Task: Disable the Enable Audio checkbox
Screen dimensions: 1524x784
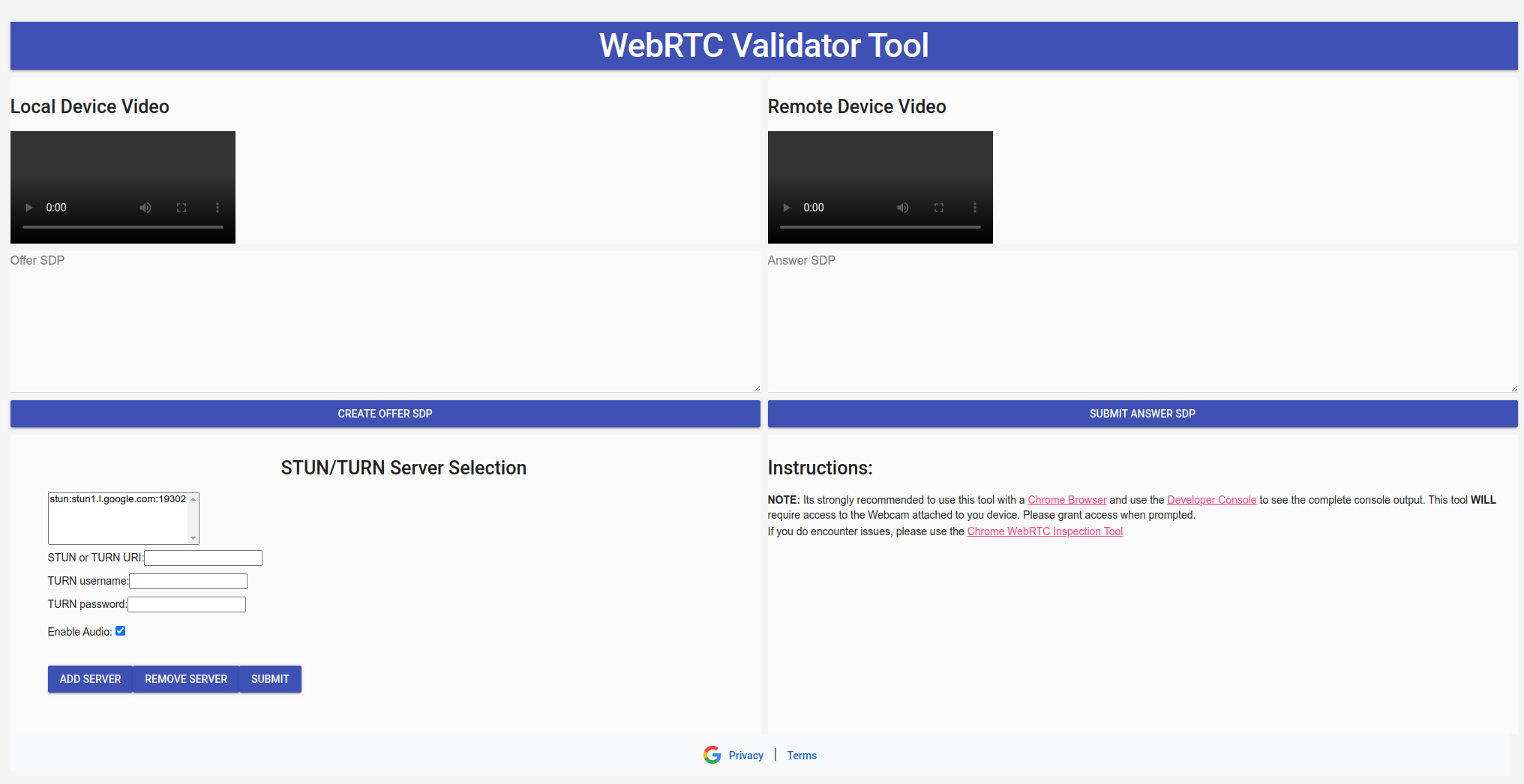Action: (x=120, y=630)
